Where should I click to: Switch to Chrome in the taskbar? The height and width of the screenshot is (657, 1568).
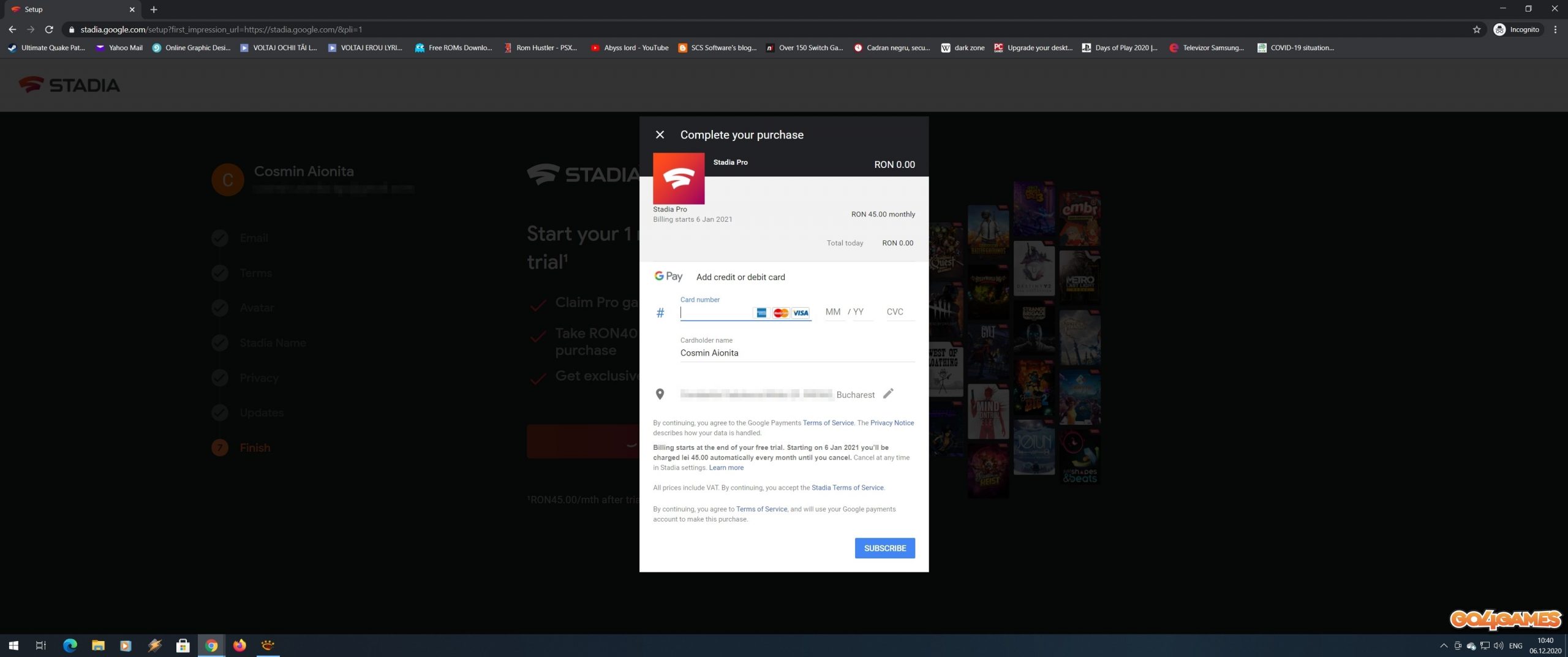click(211, 645)
